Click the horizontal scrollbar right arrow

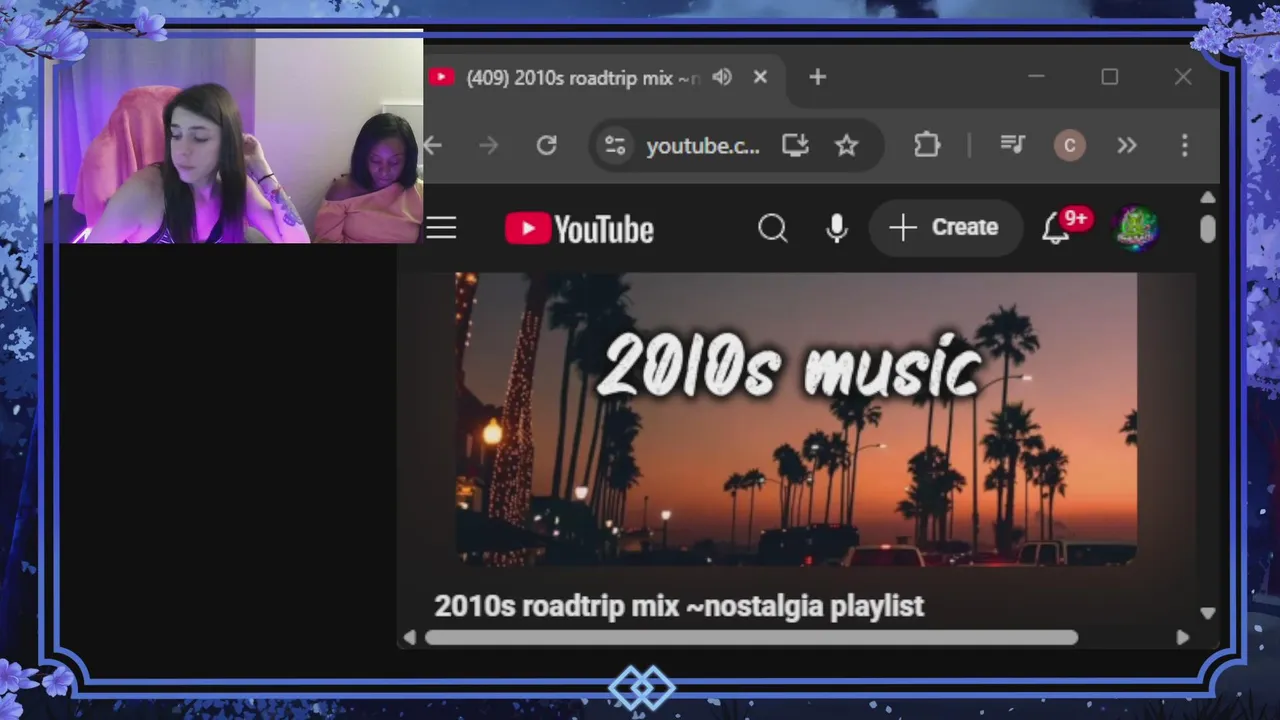pos(1183,637)
